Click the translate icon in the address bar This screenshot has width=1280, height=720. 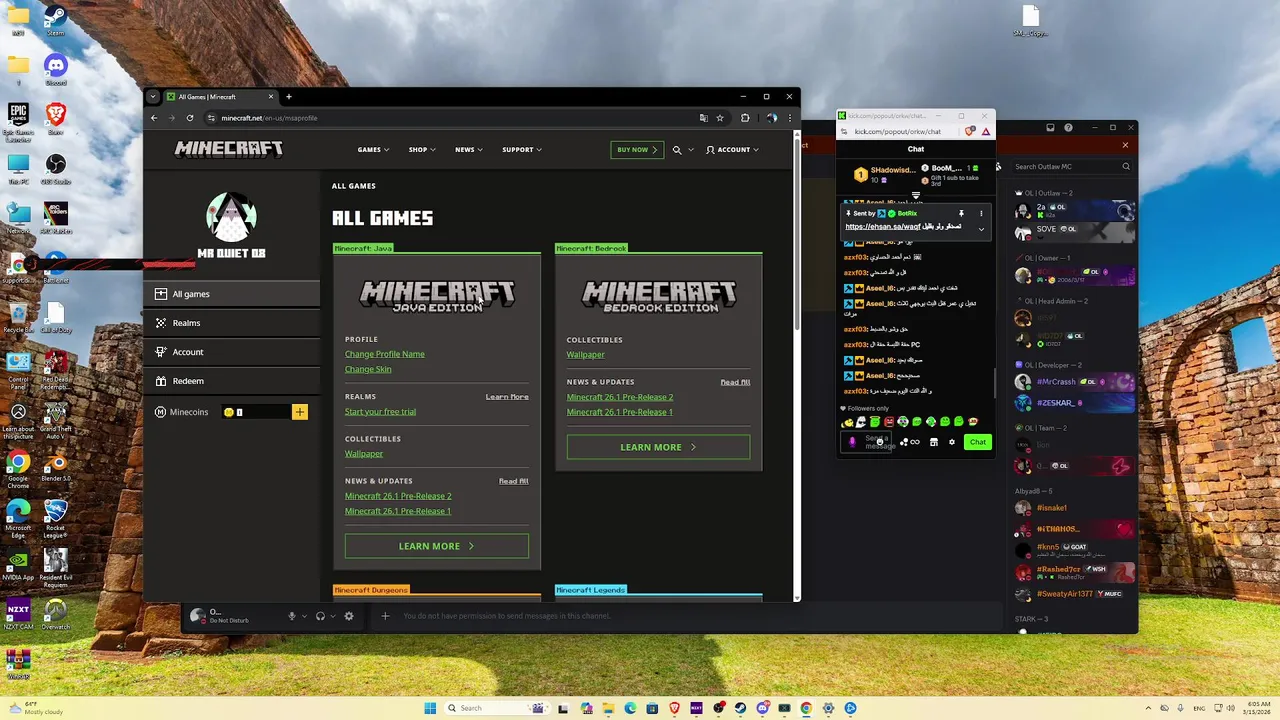[x=704, y=118]
